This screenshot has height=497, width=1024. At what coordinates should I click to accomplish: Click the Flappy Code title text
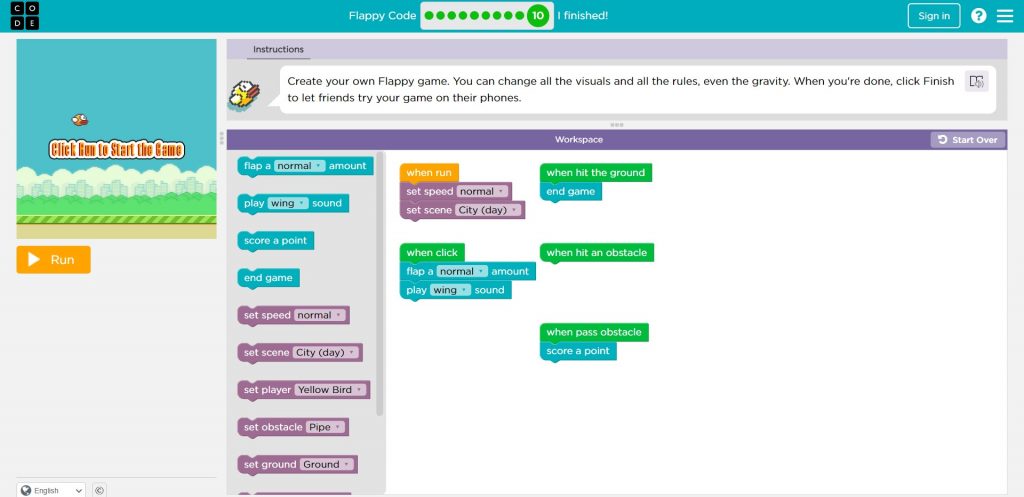click(382, 16)
